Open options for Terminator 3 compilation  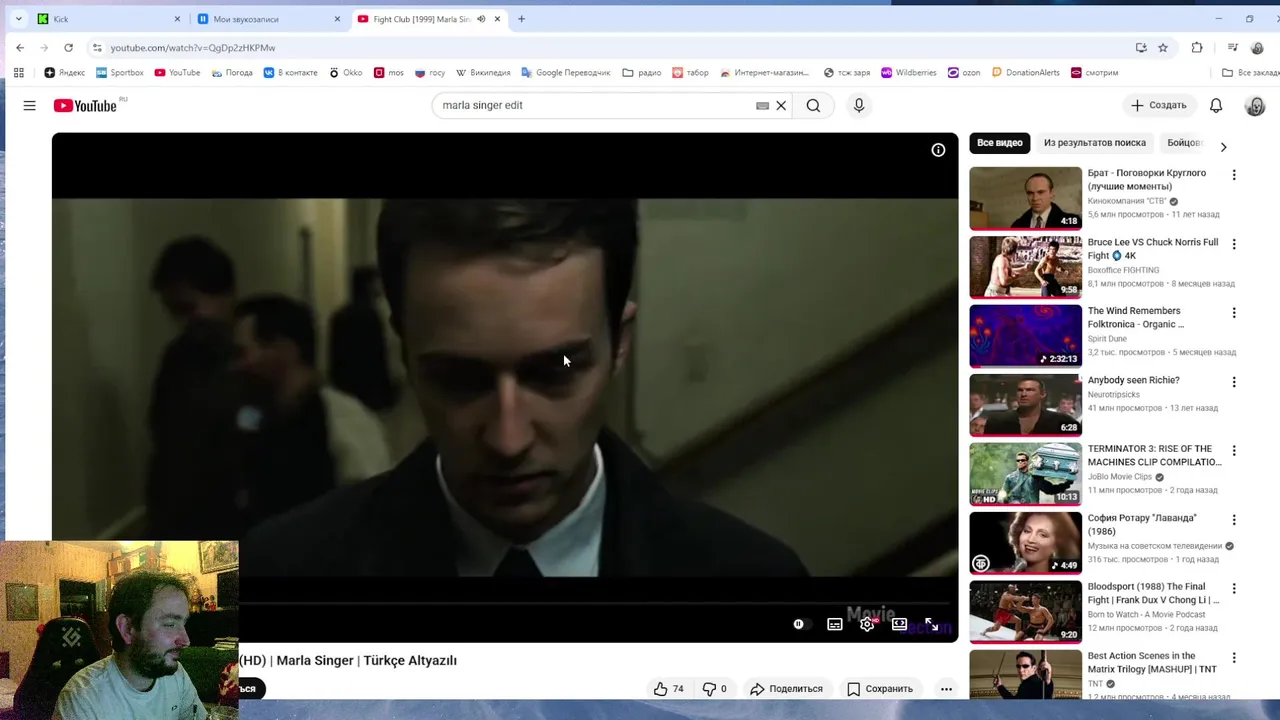pos(1234,451)
